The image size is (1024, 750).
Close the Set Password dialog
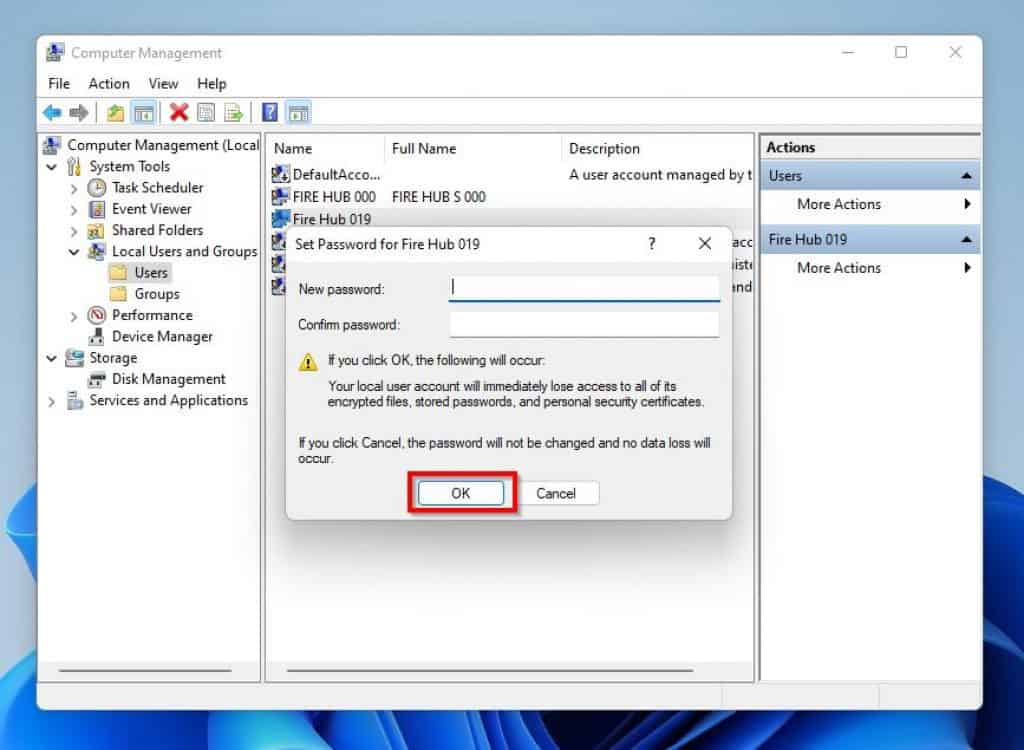point(705,244)
